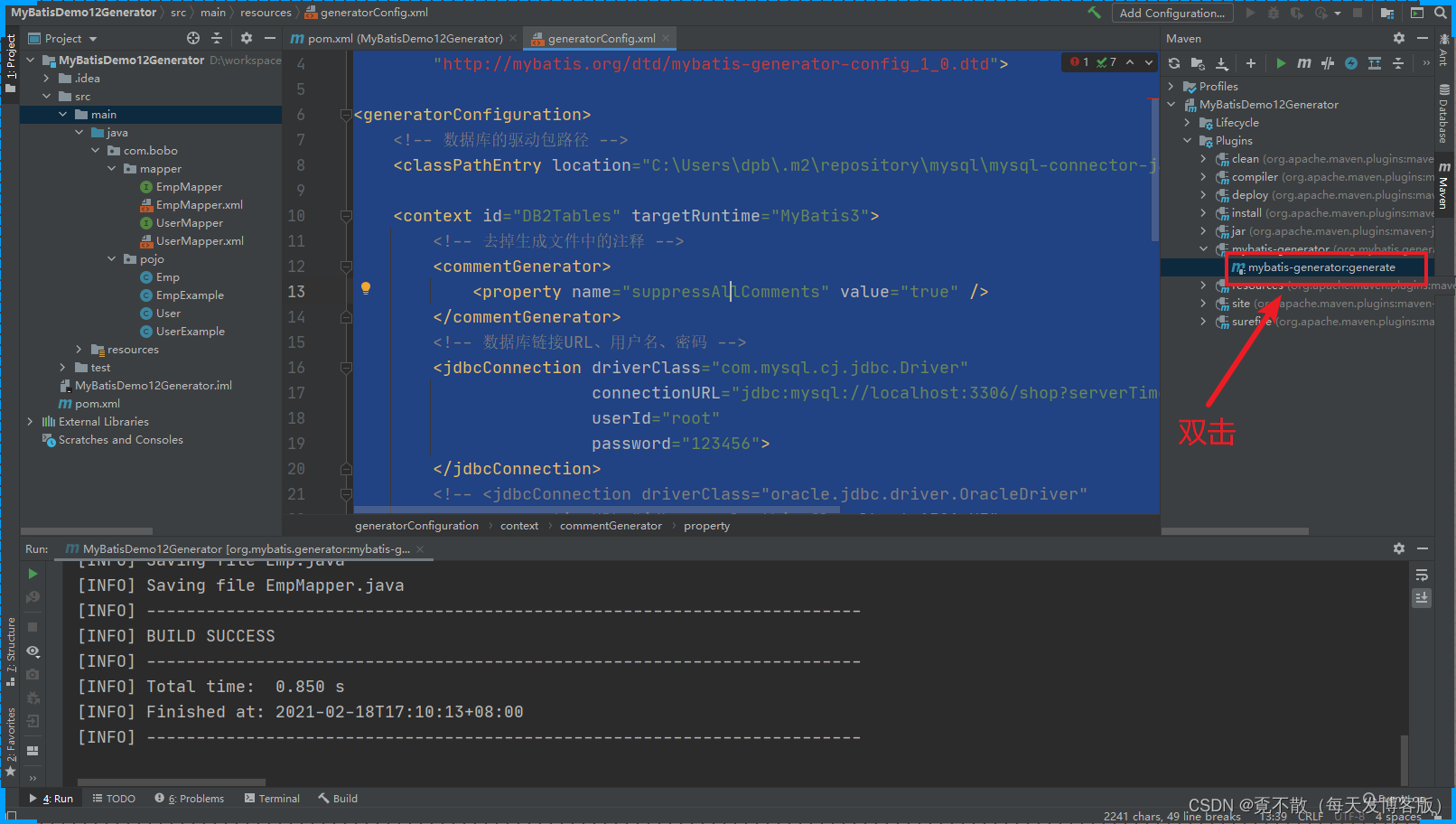The height and width of the screenshot is (824, 1456).
Task: Collapse the mapper package in Project tree
Action: tap(111, 168)
